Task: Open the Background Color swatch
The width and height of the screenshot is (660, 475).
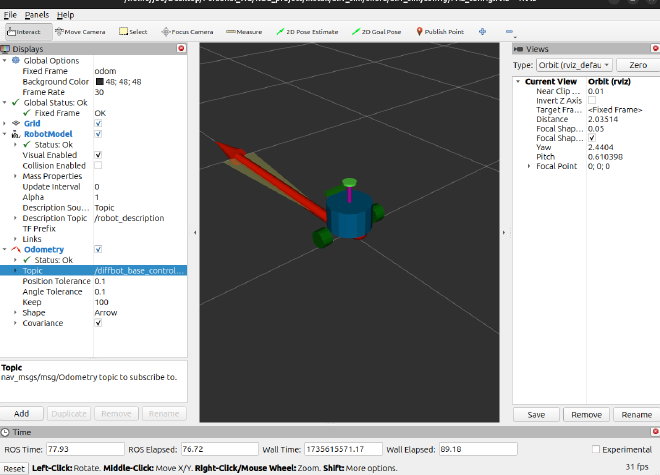Action: pos(99,81)
